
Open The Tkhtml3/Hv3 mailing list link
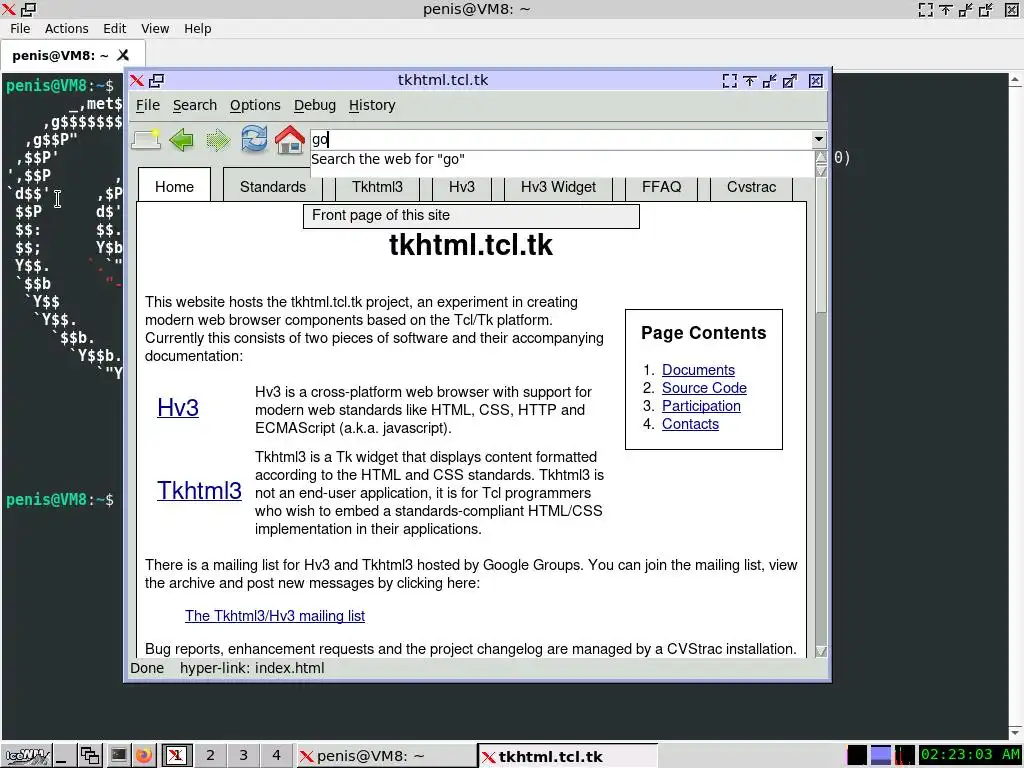(275, 616)
